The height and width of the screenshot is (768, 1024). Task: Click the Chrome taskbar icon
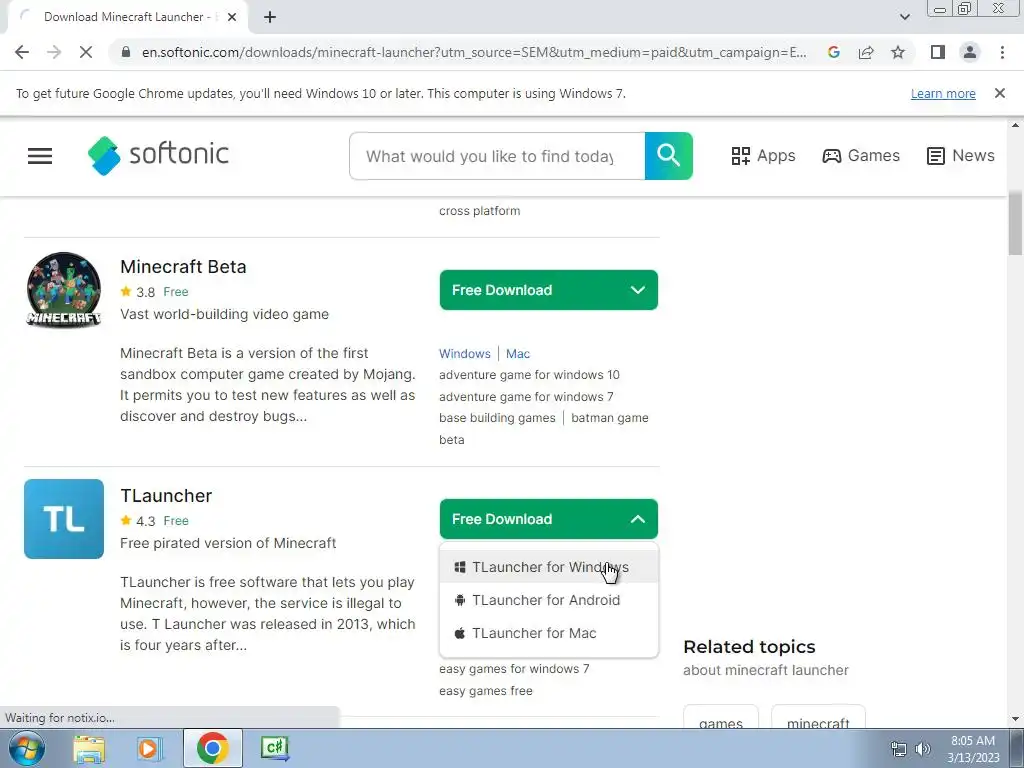click(x=212, y=748)
